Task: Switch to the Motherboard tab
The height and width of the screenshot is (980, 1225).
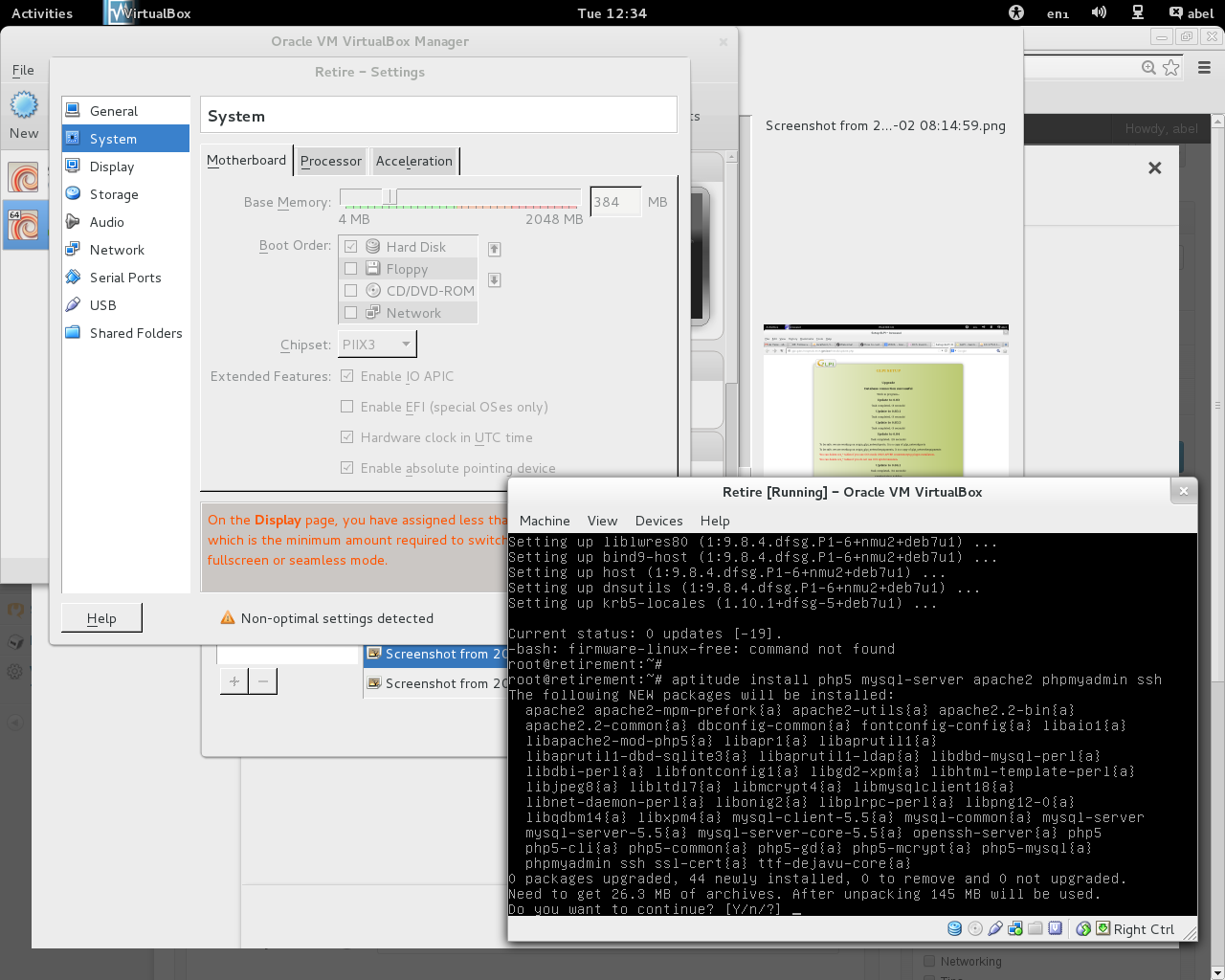Action: [x=246, y=161]
